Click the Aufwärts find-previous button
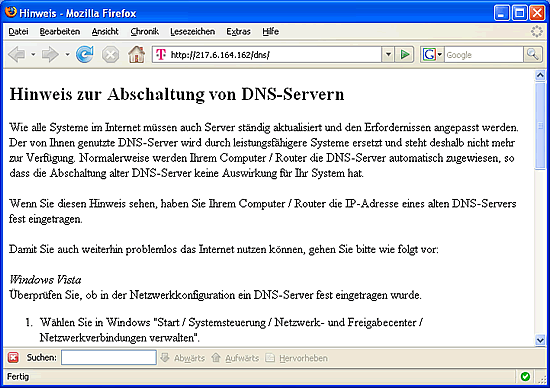This screenshot has height=388, width=550. point(235,358)
